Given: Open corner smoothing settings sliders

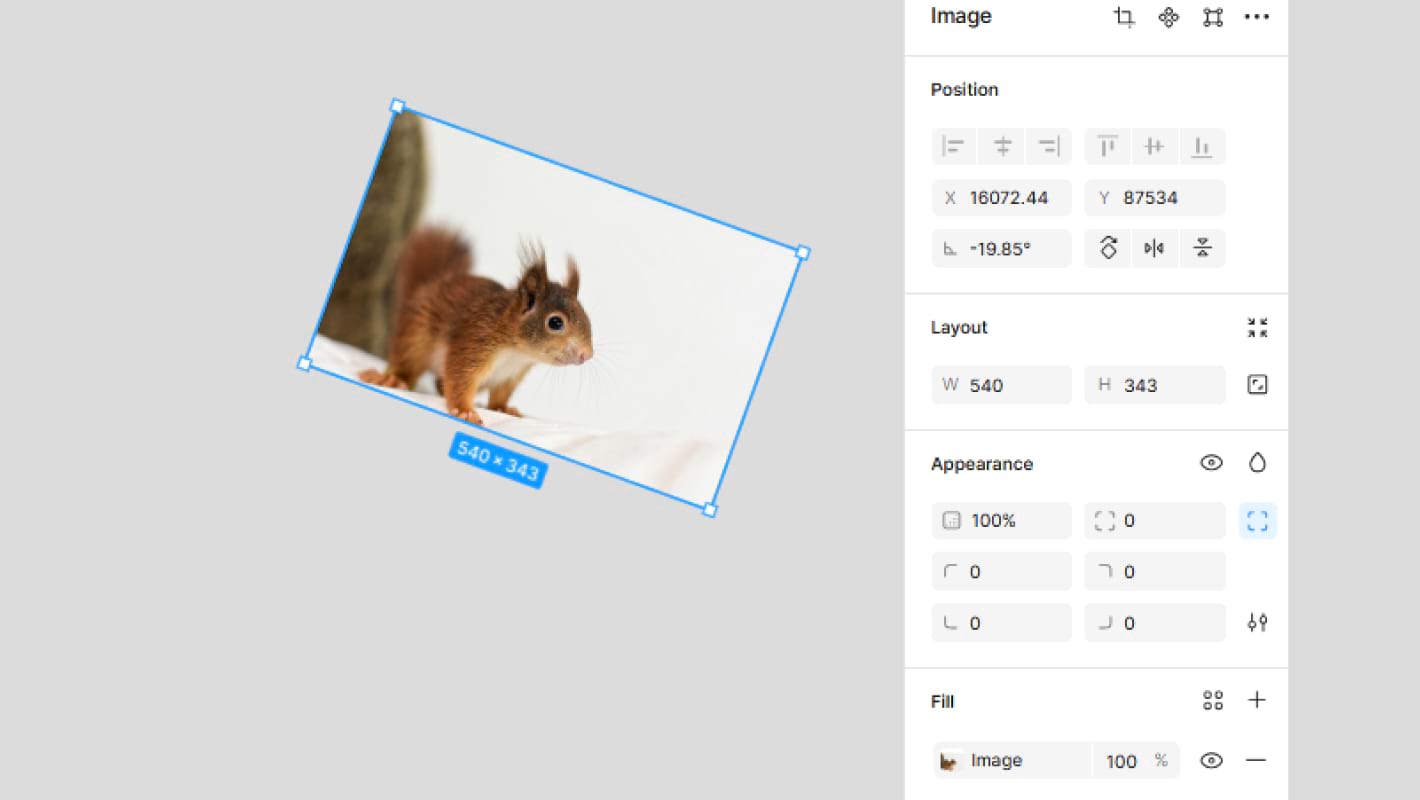Looking at the screenshot, I should [1257, 623].
